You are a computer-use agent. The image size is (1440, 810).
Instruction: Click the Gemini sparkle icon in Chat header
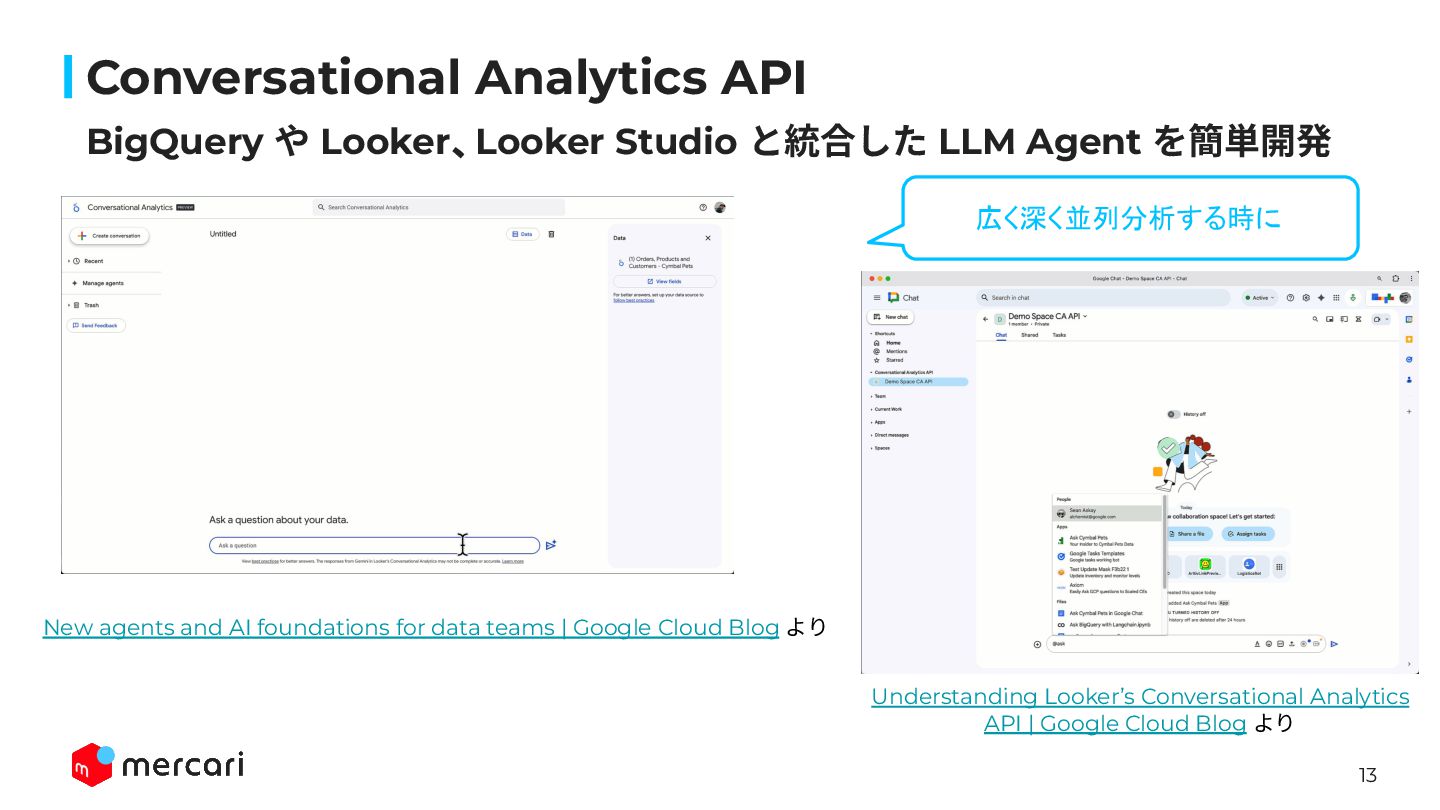1321,298
